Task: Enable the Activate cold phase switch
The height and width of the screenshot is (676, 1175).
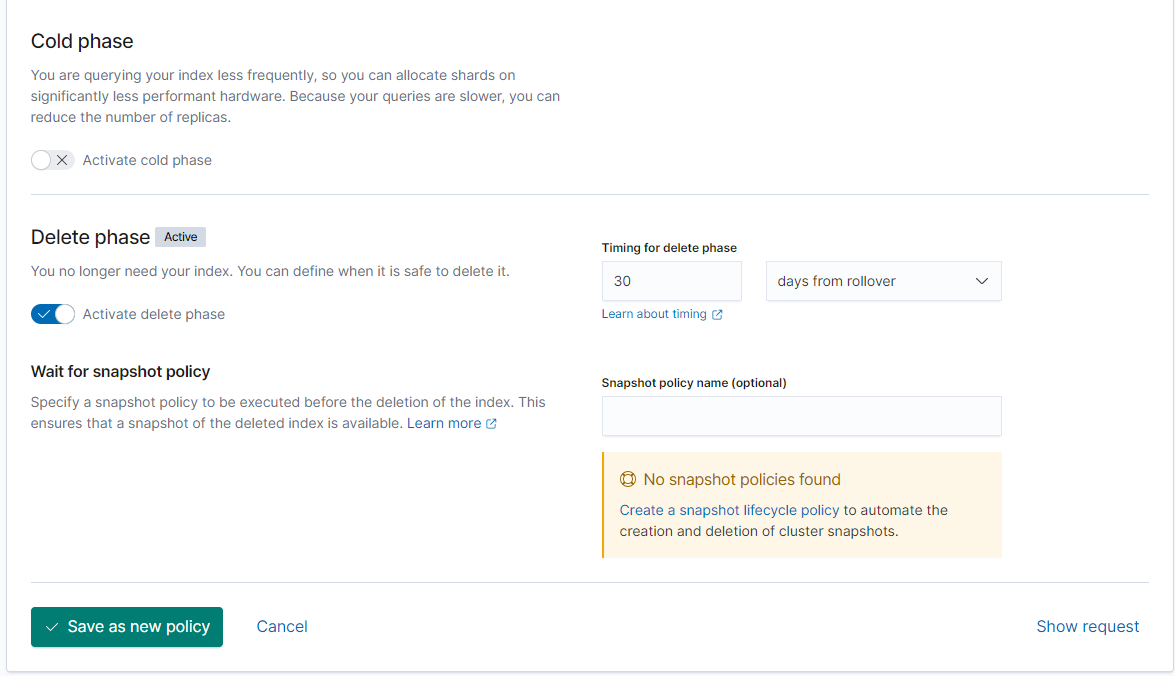Action: (x=52, y=160)
